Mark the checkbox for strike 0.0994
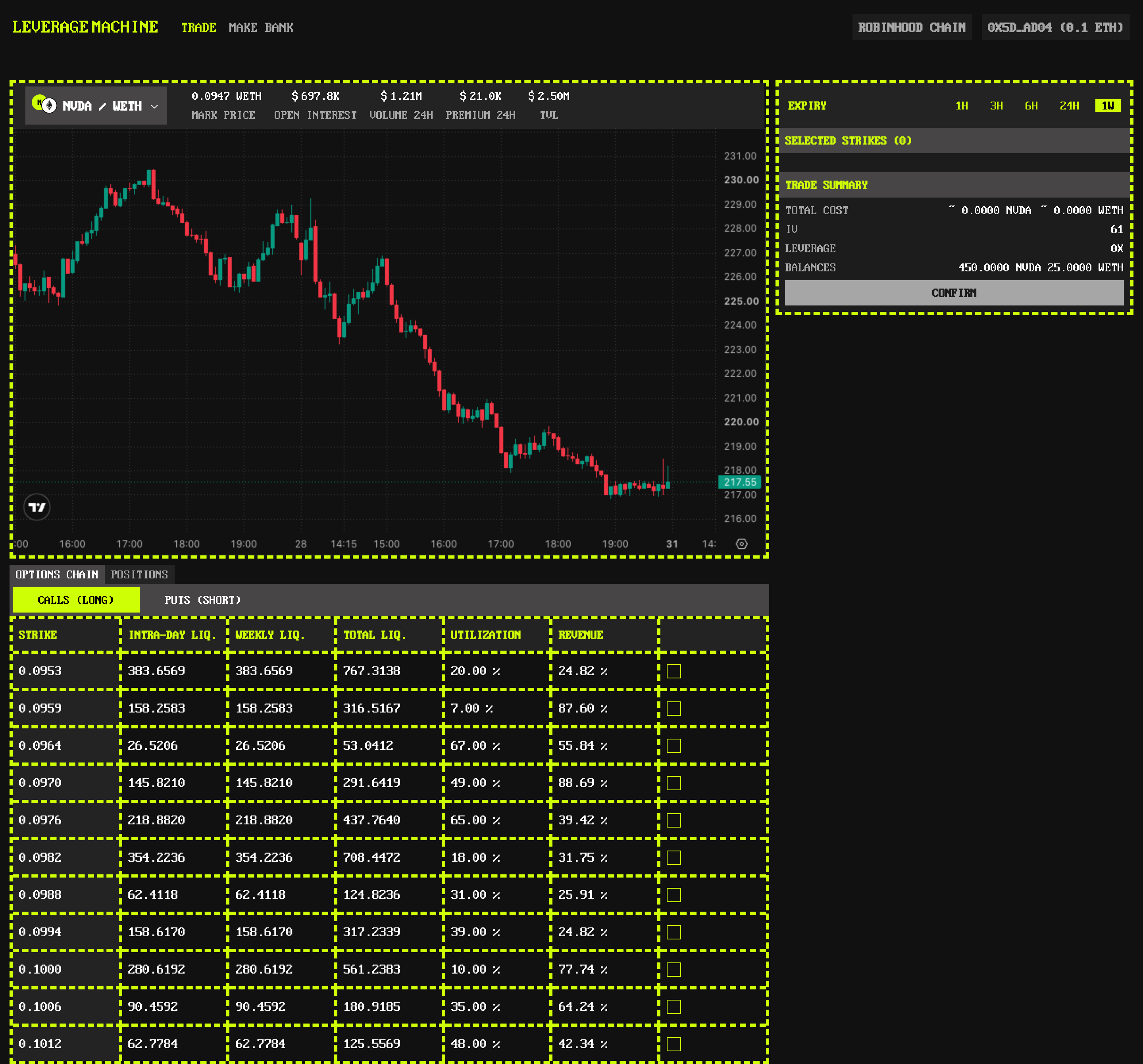The image size is (1143, 1064). pyautogui.click(x=674, y=932)
